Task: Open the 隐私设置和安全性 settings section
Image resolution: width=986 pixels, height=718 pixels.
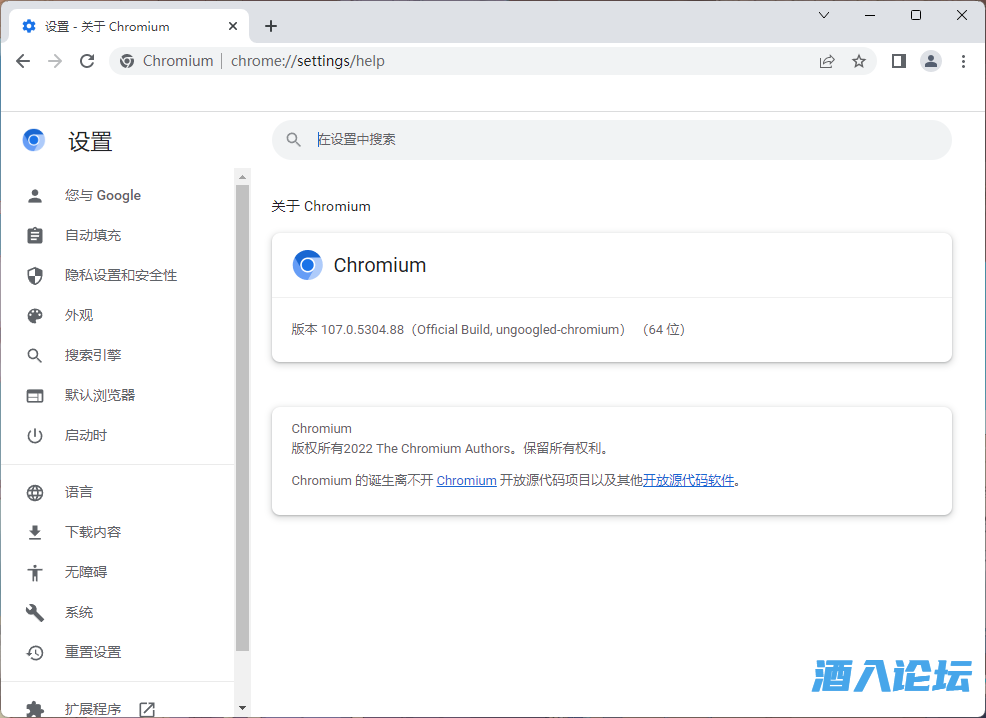Action: coord(121,275)
